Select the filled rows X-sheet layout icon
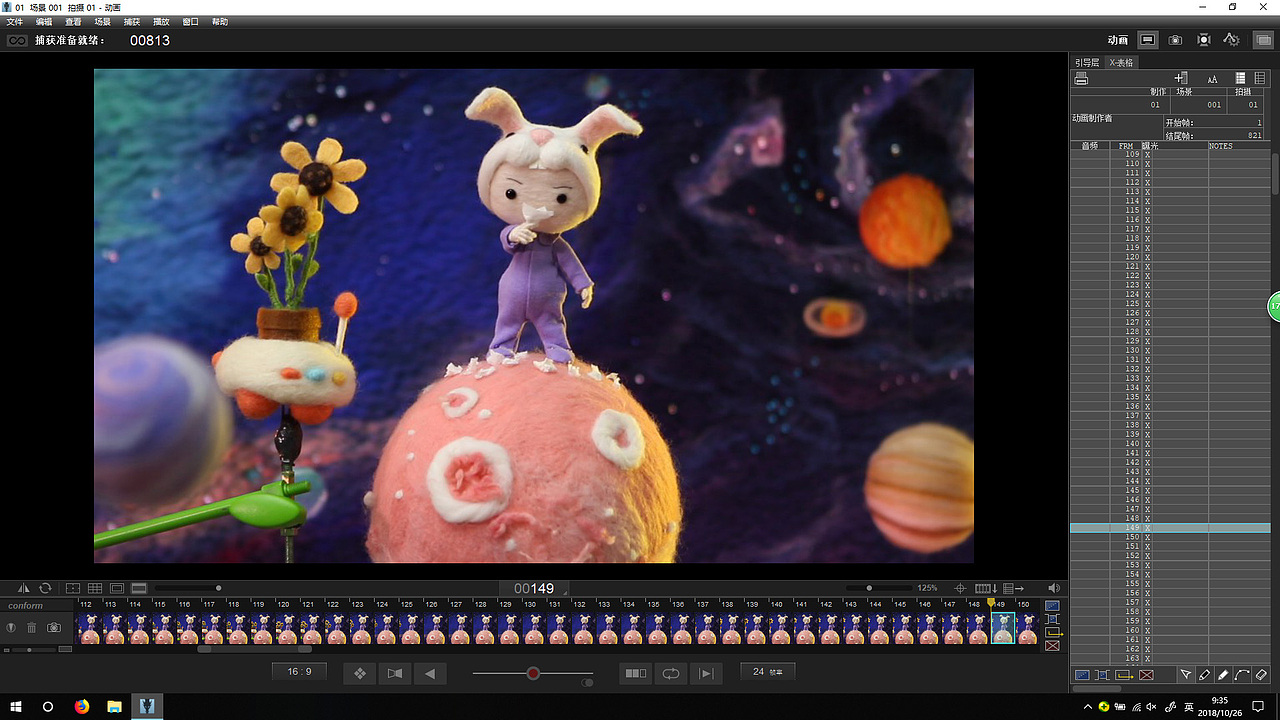The height and width of the screenshot is (720, 1280). click(1240, 78)
